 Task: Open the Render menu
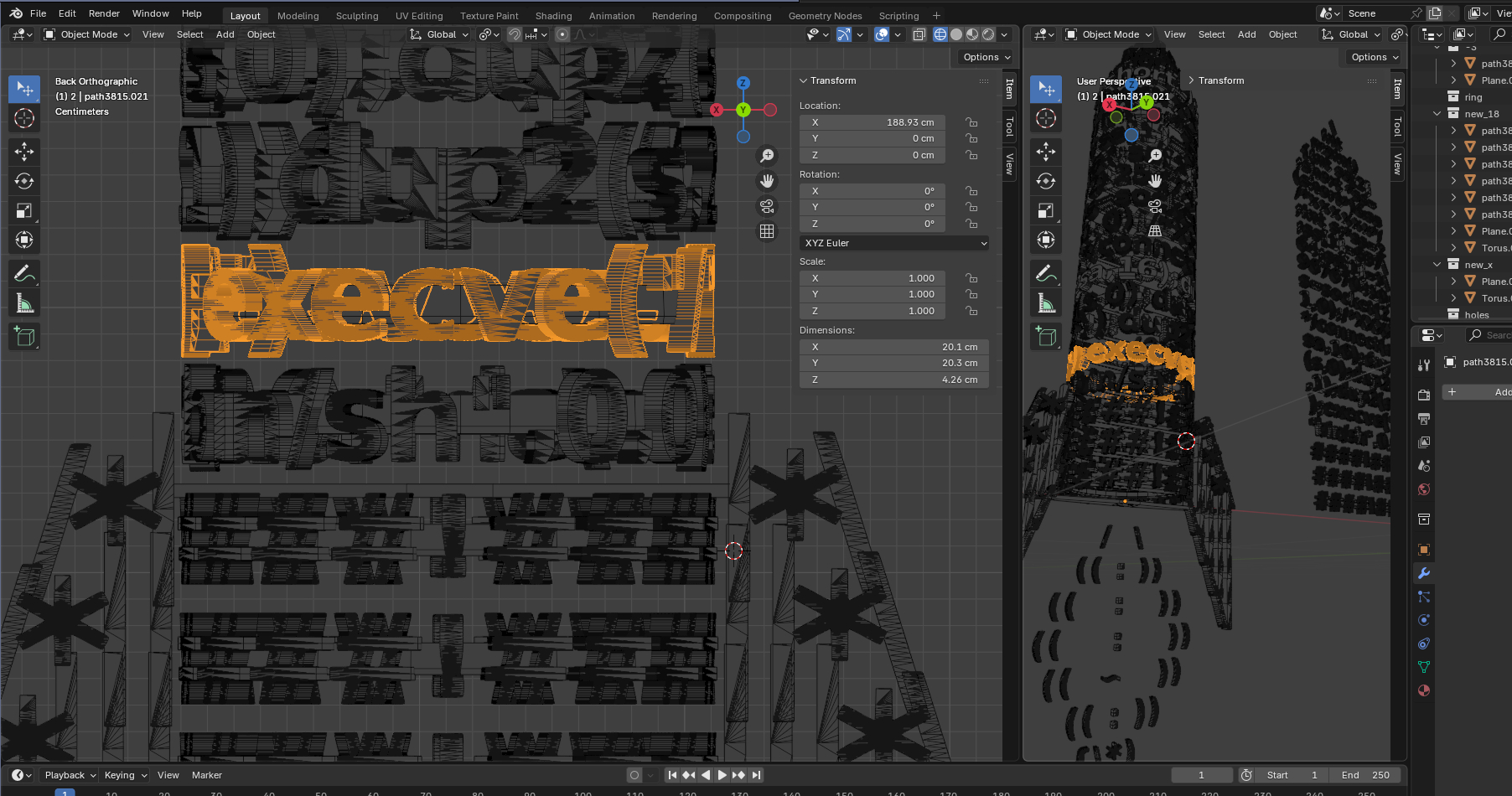(x=104, y=13)
